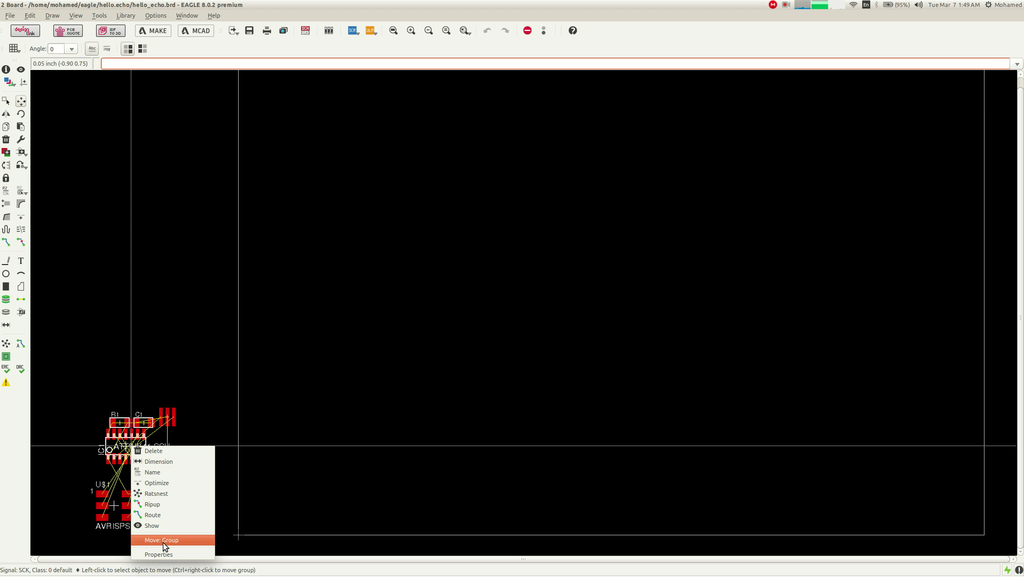Click the red Stop command icon
Screen dimensions: 1024x577
pos(527,31)
